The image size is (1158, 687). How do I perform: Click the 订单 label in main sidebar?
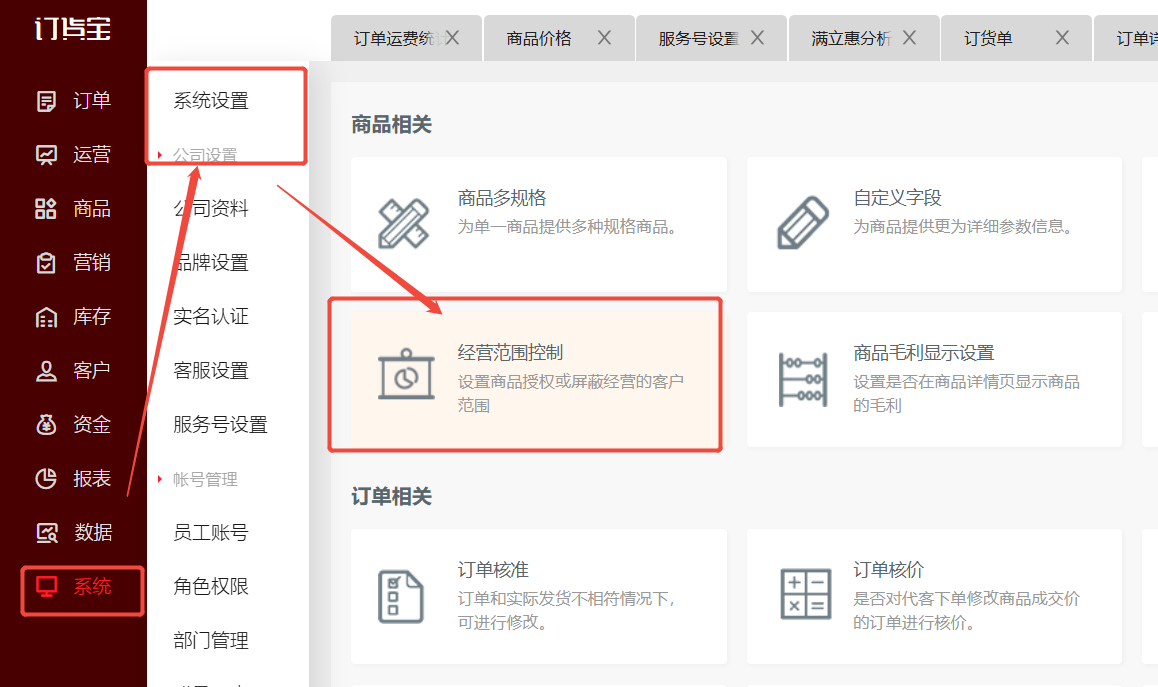point(92,100)
